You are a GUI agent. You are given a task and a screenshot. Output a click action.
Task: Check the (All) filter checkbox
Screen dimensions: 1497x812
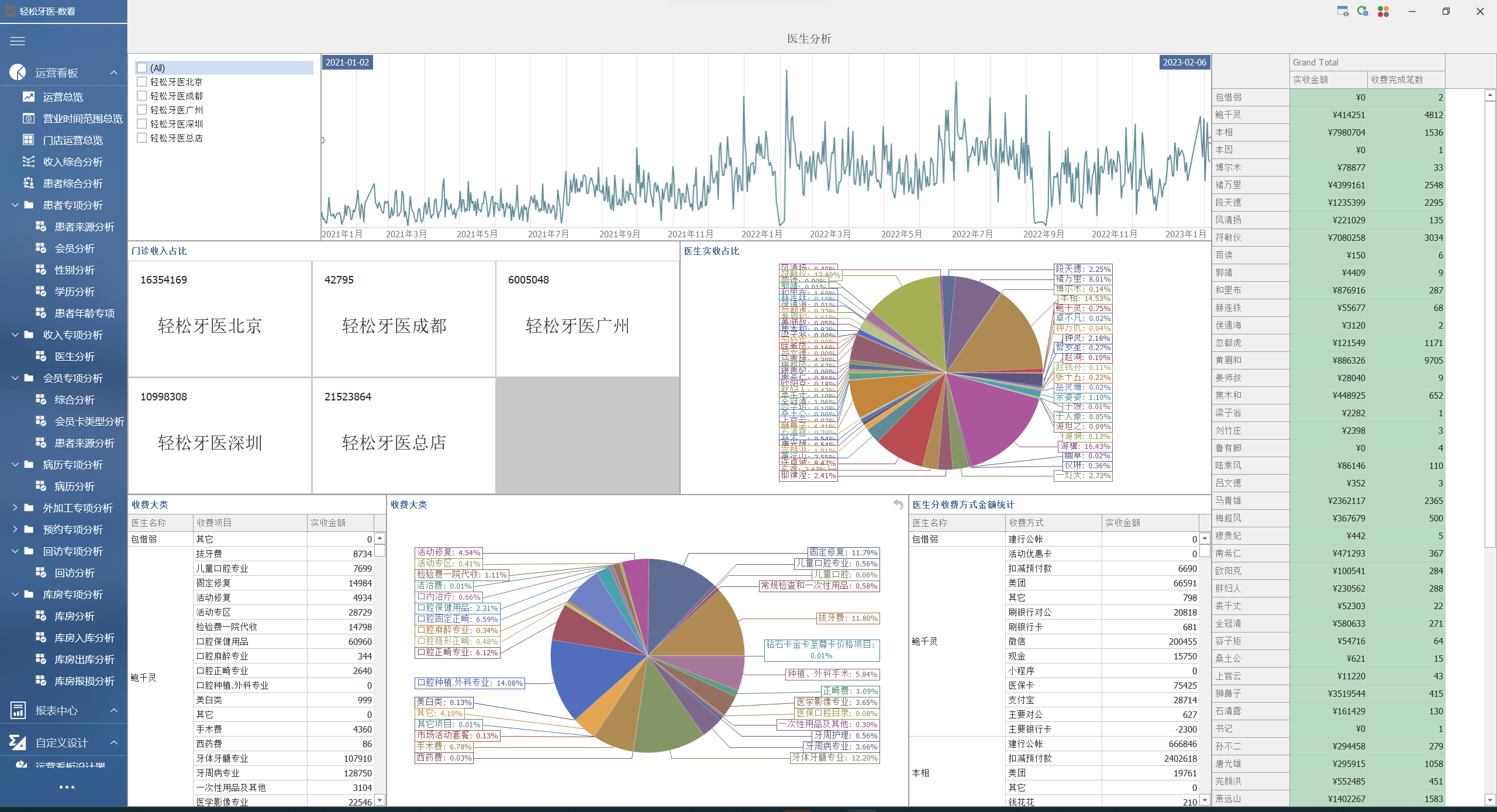[142, 68]
